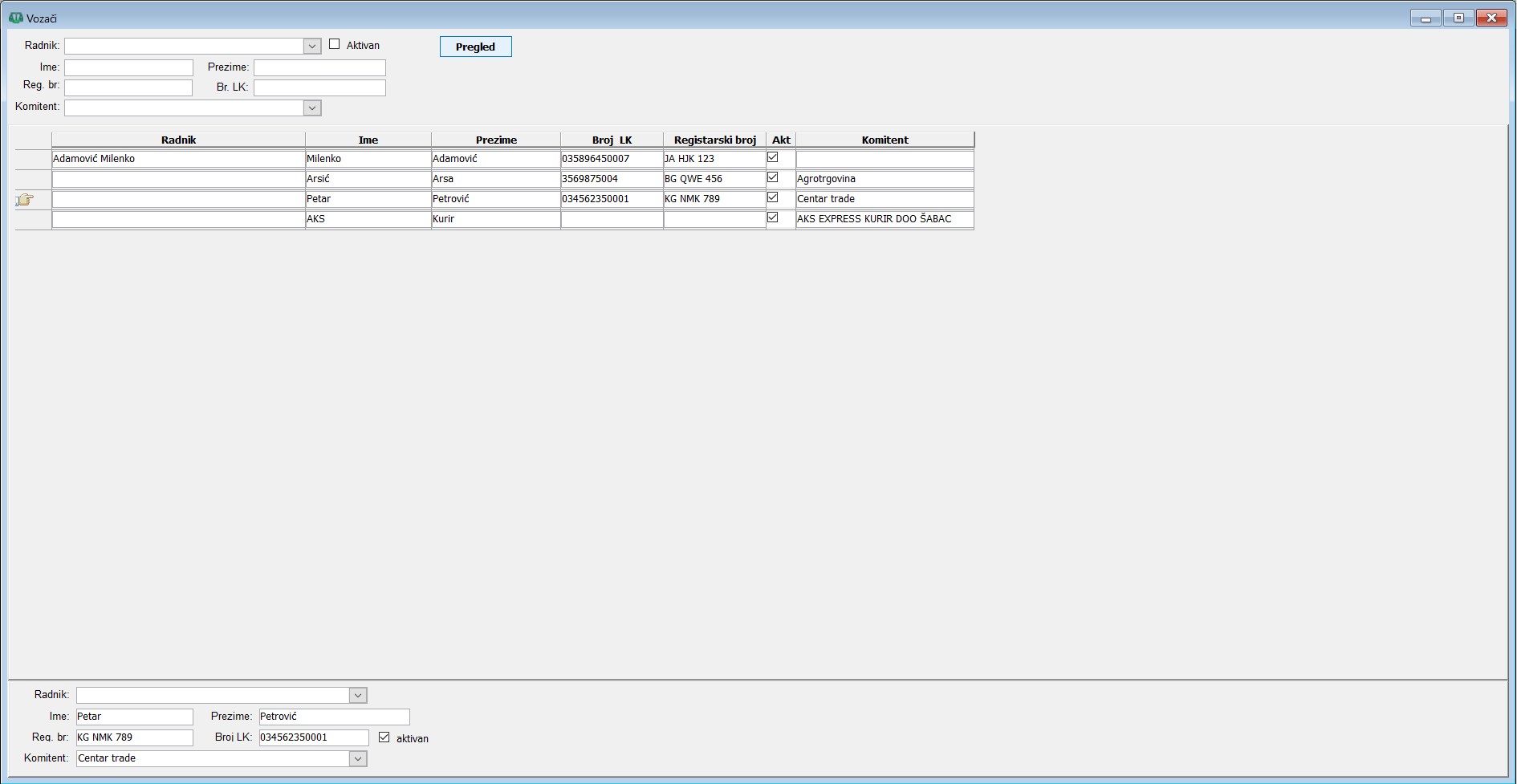
Task: Select the Adamović Milenko radnik cell
Action: tap(178, 159)
